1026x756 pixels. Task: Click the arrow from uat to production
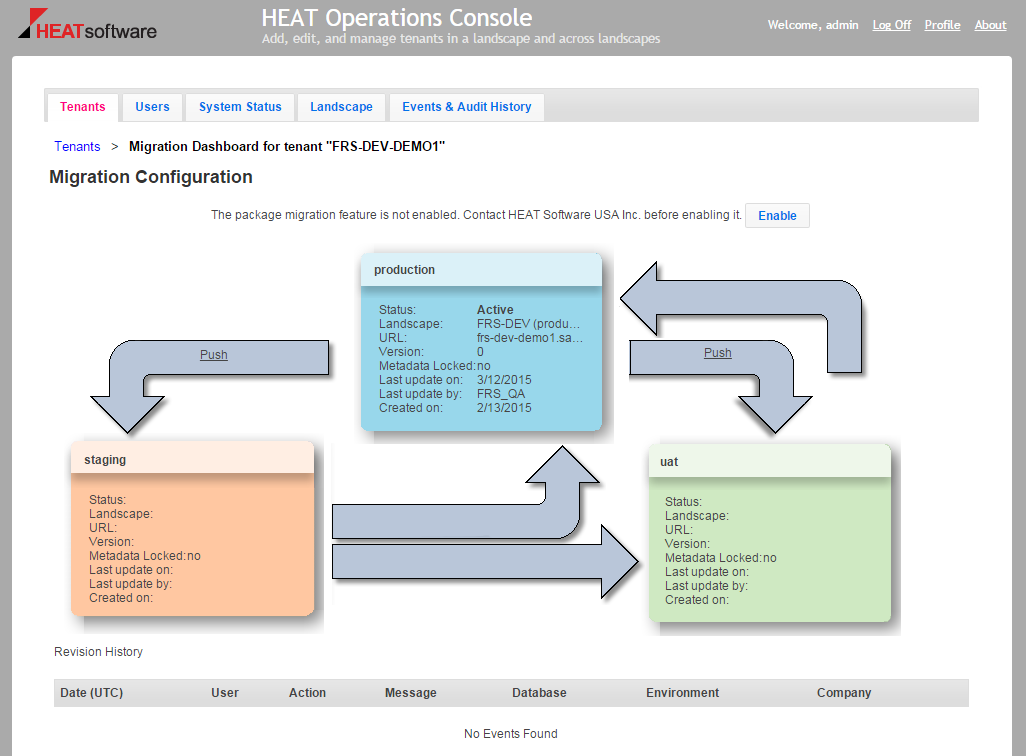click(740, 300)
